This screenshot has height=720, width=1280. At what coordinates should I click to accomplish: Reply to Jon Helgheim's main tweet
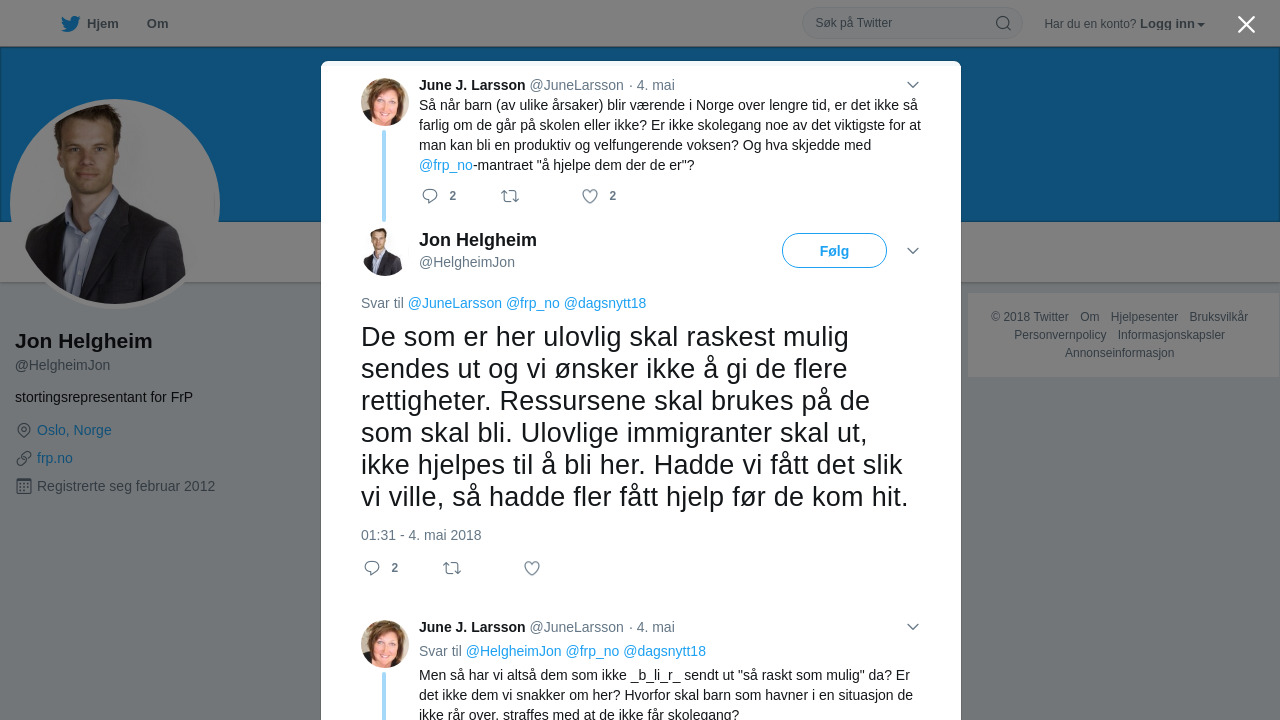372,568
